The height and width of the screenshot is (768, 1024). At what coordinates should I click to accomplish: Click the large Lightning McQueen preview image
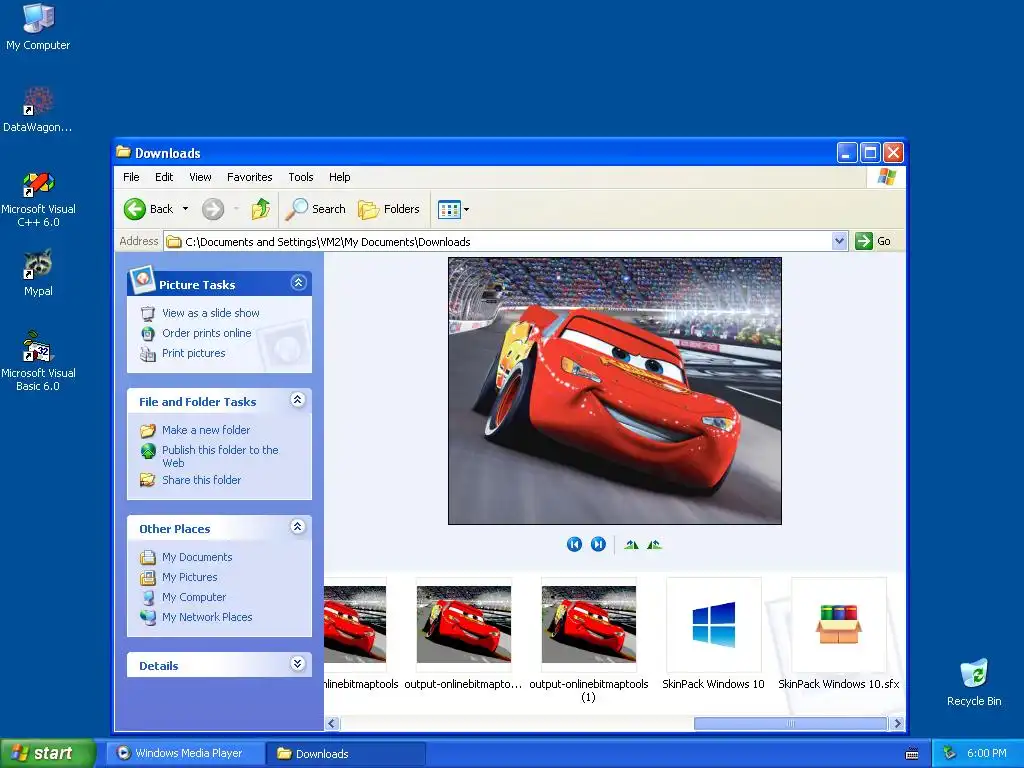615,391
